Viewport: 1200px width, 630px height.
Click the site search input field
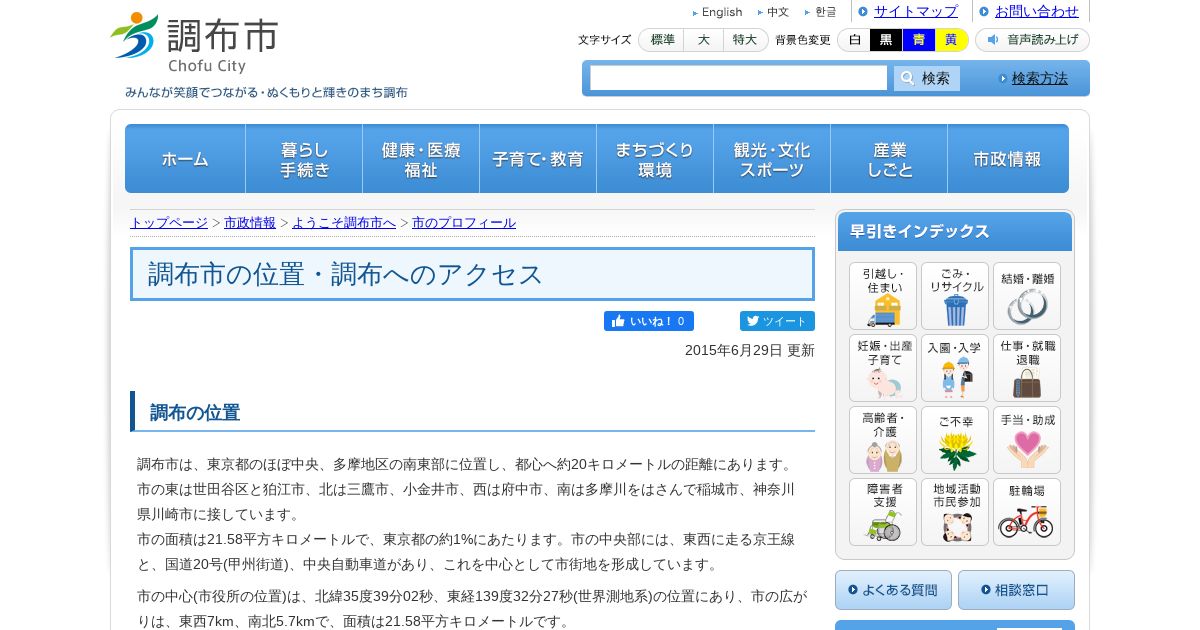click(x=738, y=78)
